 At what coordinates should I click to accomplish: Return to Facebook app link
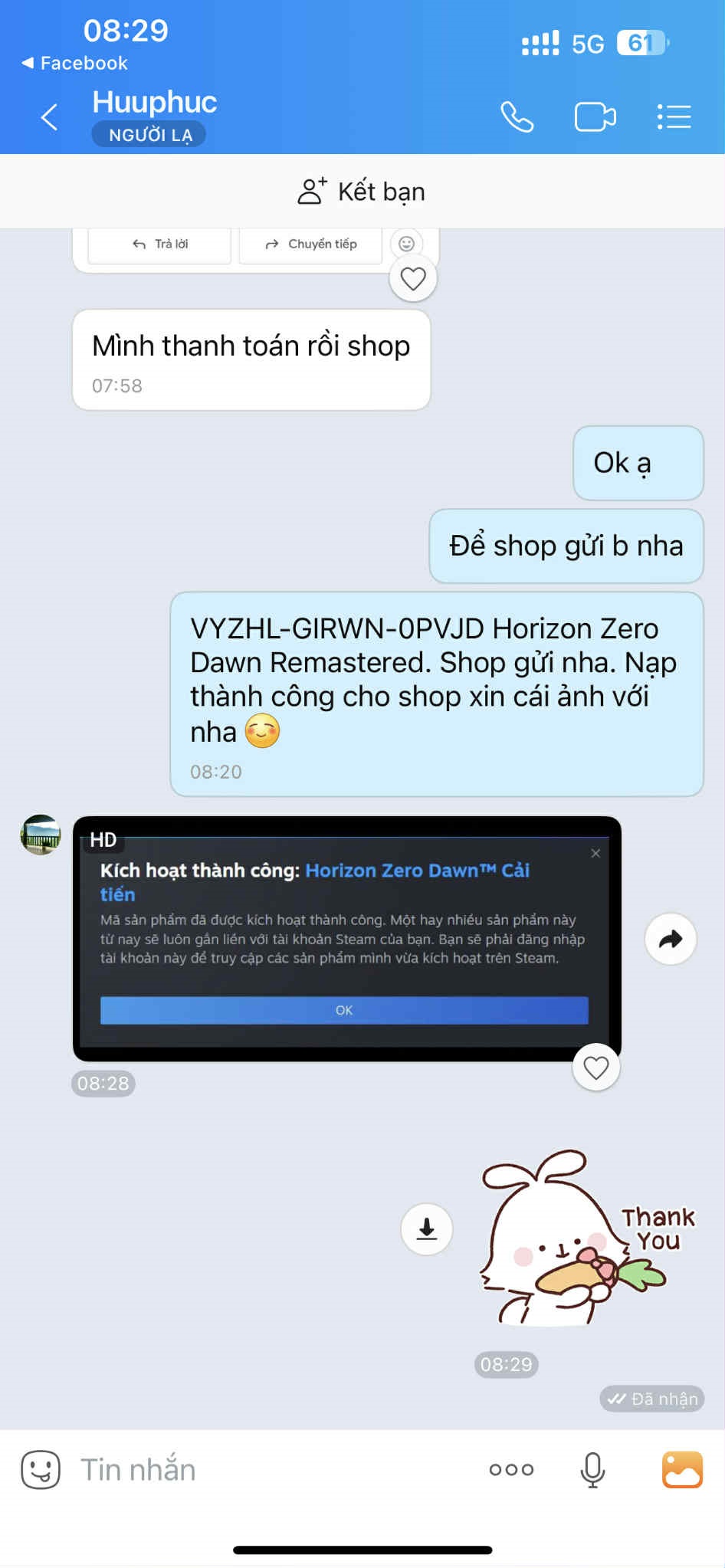tap(75, 63)
